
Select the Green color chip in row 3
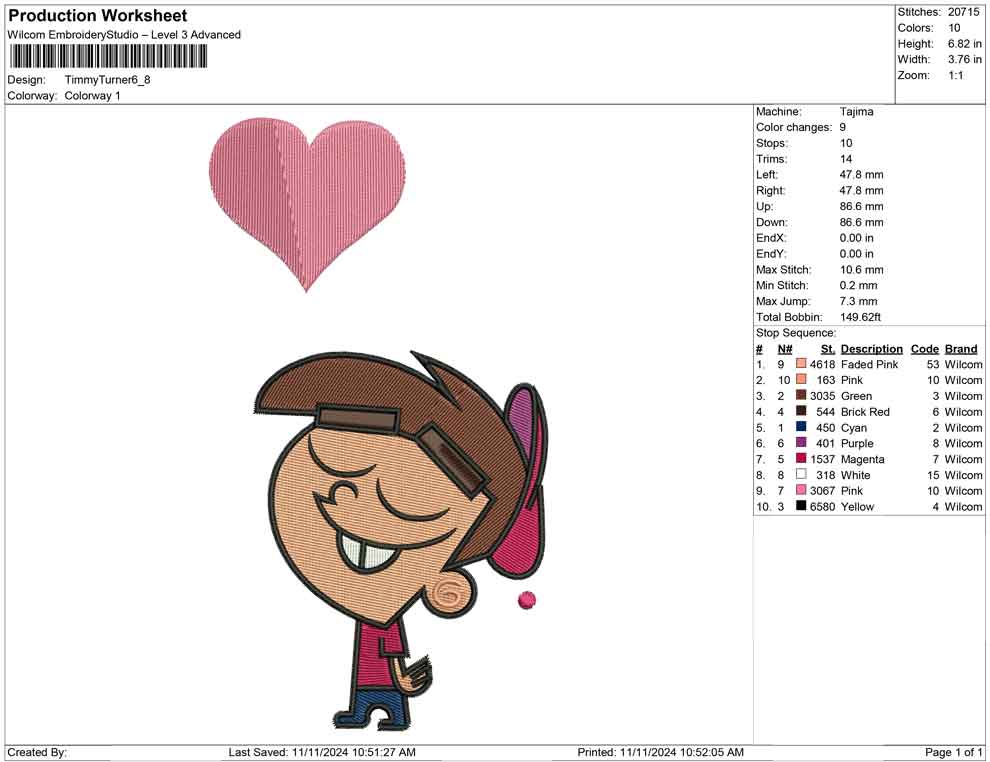tap(800, 396)
